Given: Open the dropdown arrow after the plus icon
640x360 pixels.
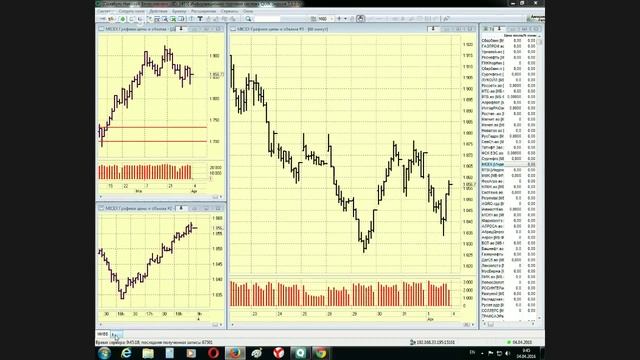Looking at the screenshot, I should click(345, 19).
